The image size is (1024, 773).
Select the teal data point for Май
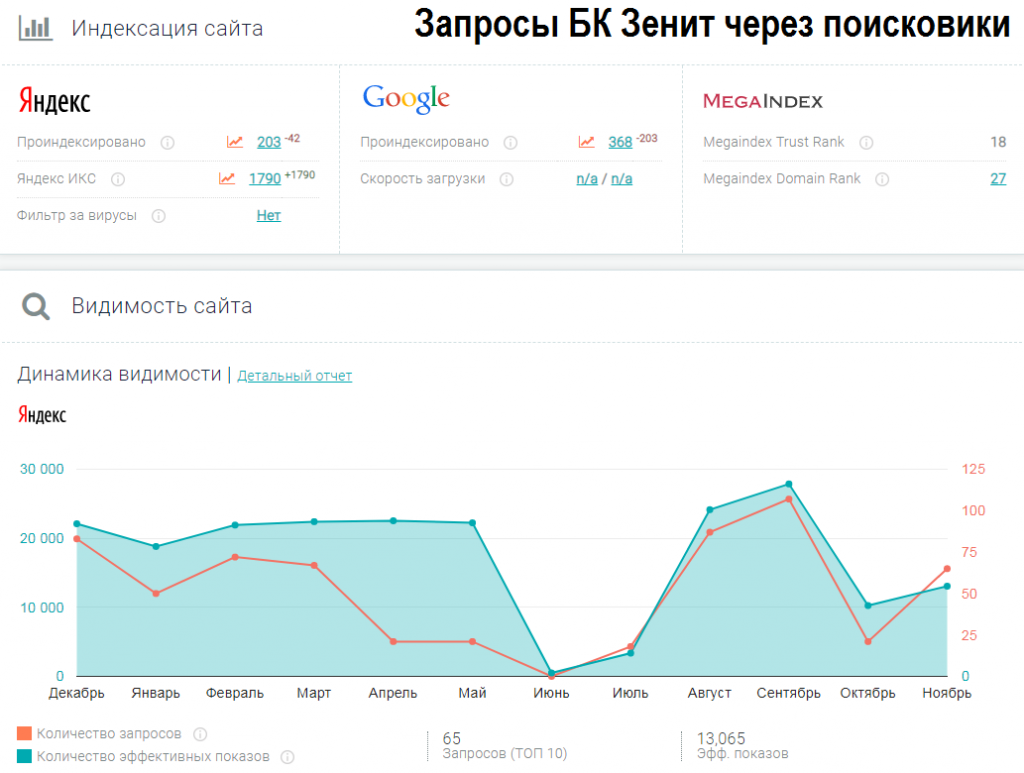(473, 523)
